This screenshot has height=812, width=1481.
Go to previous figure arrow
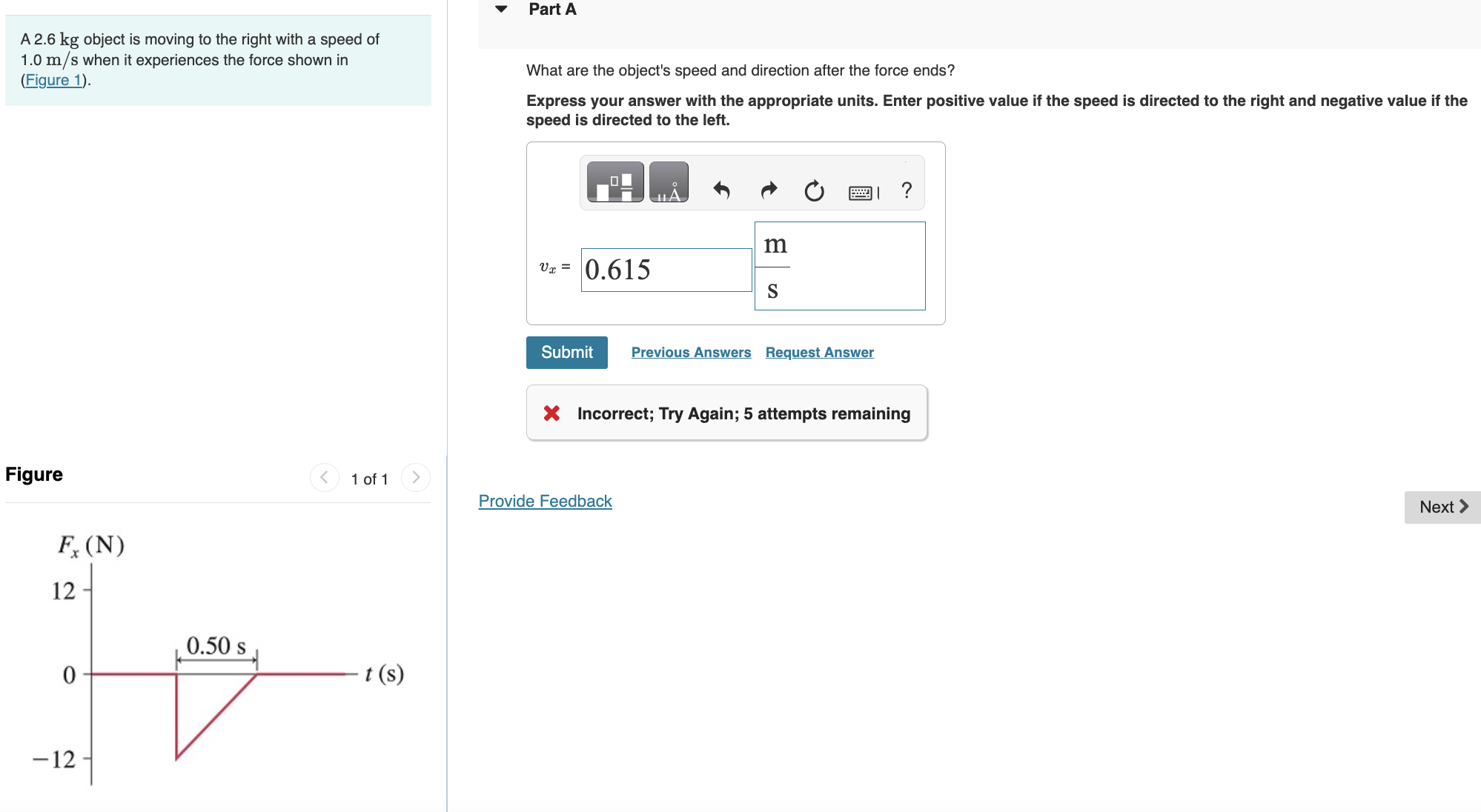click(324, 478)
